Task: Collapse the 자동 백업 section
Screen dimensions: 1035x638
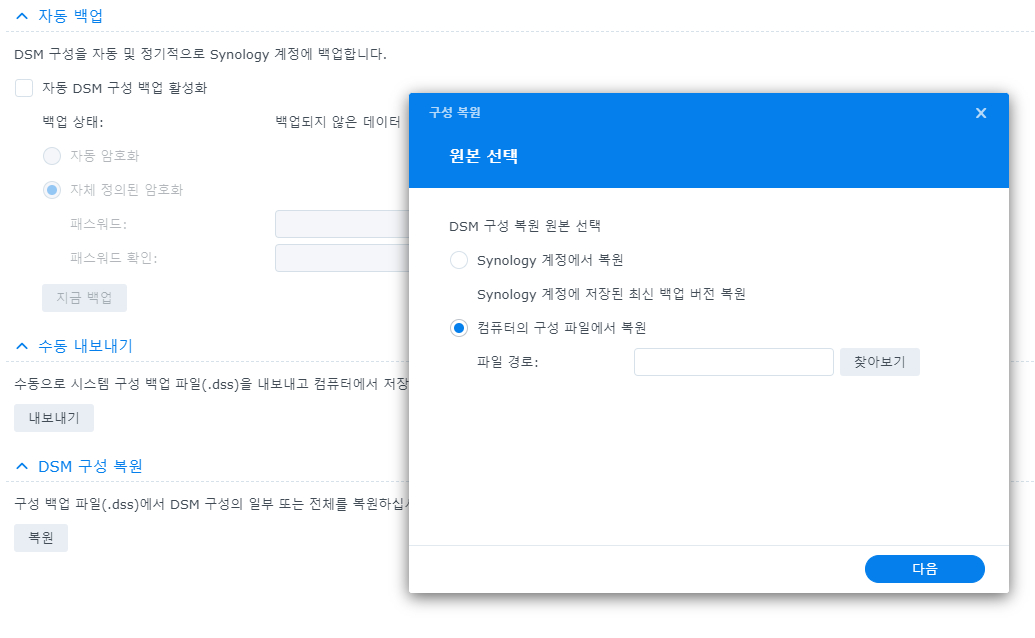Action: 22,16
